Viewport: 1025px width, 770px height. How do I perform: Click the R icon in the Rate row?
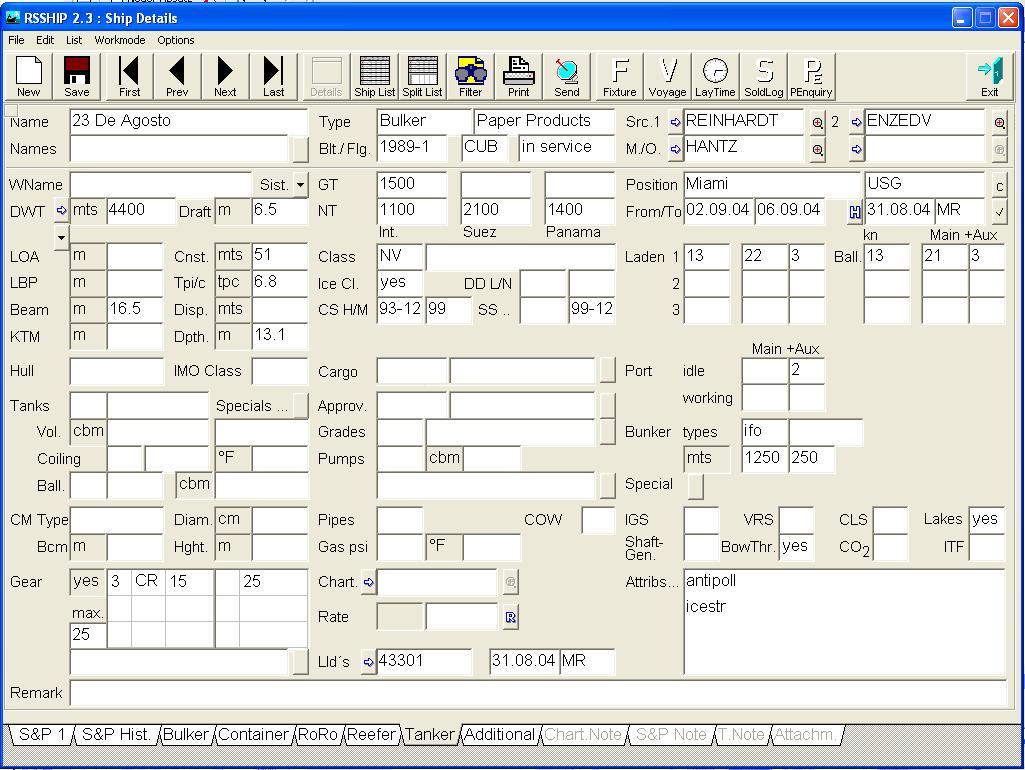coord(511,617)
